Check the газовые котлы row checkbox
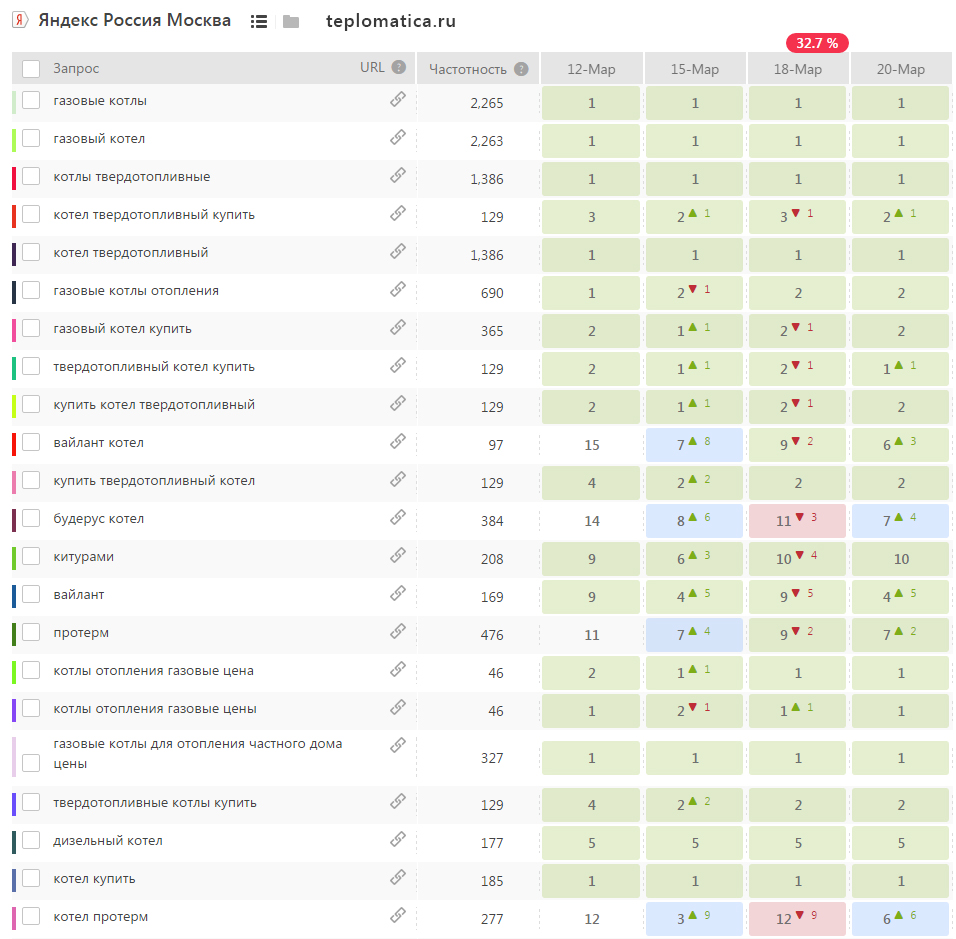The width and height of the screenshot is (956, 939). tap(31, 100)
